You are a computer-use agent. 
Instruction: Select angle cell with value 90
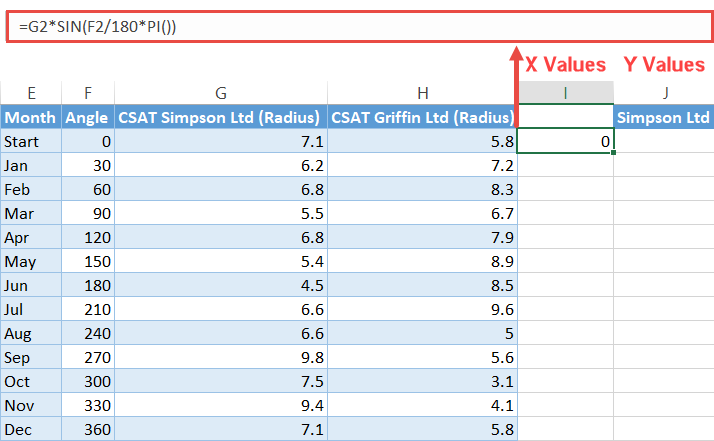pyautogui.click(x=88, y=213)
